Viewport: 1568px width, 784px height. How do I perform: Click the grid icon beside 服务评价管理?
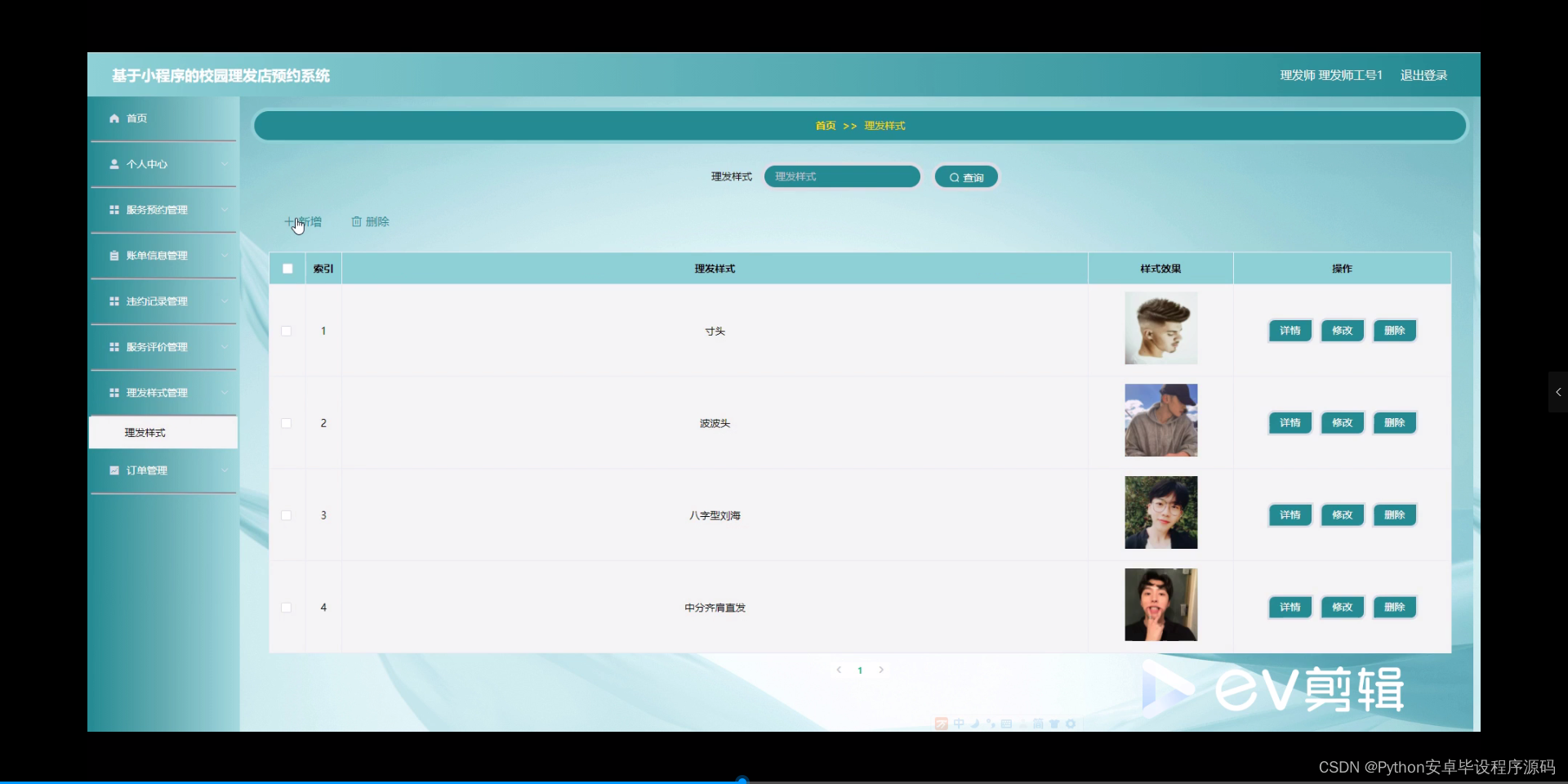tap(114, 347)
